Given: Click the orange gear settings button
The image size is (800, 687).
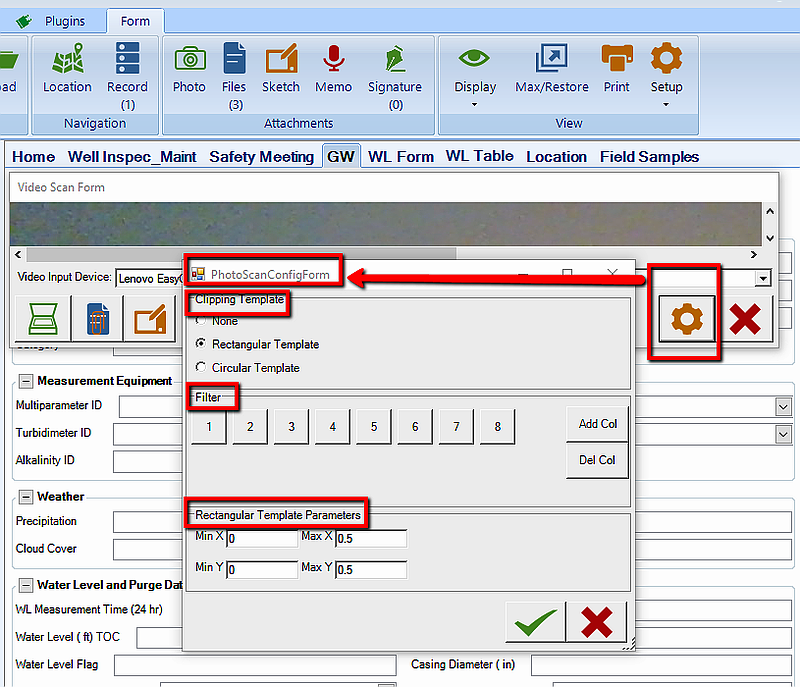Looking at the screenshot, I should (686, 319).
